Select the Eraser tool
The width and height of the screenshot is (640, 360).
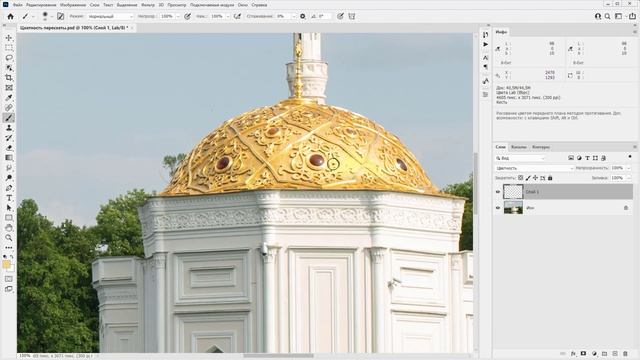pyautogui.click(x=9, y=148)
